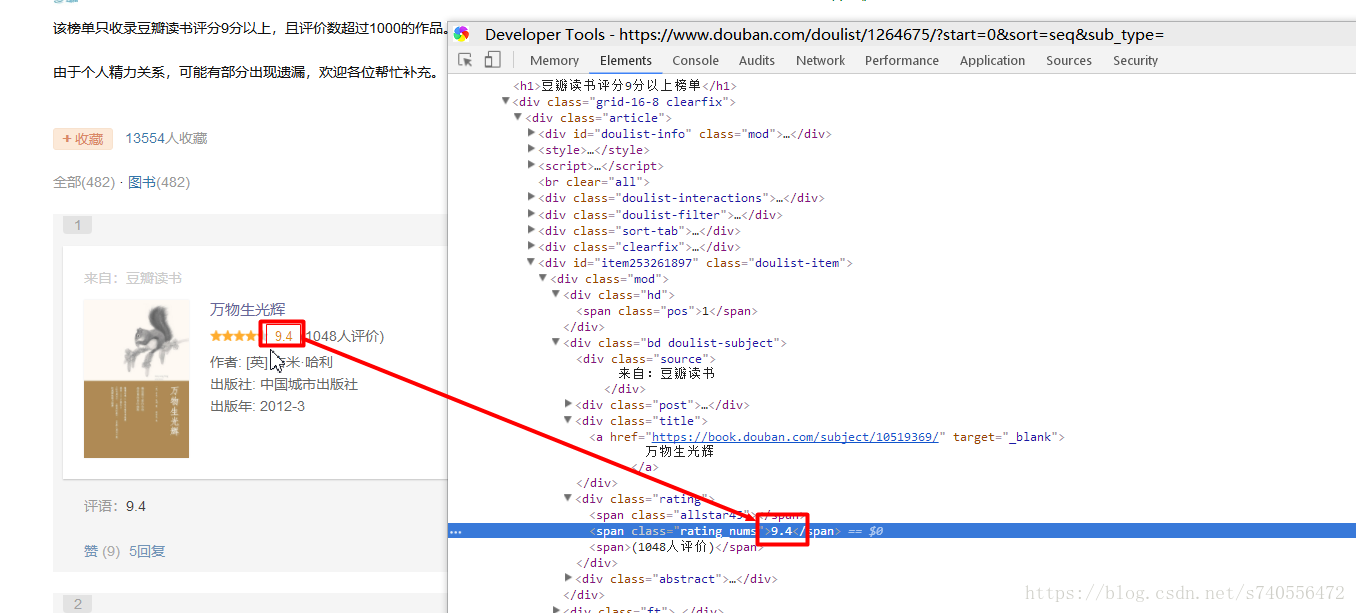Select the h1 heading element line

(625, 86)
